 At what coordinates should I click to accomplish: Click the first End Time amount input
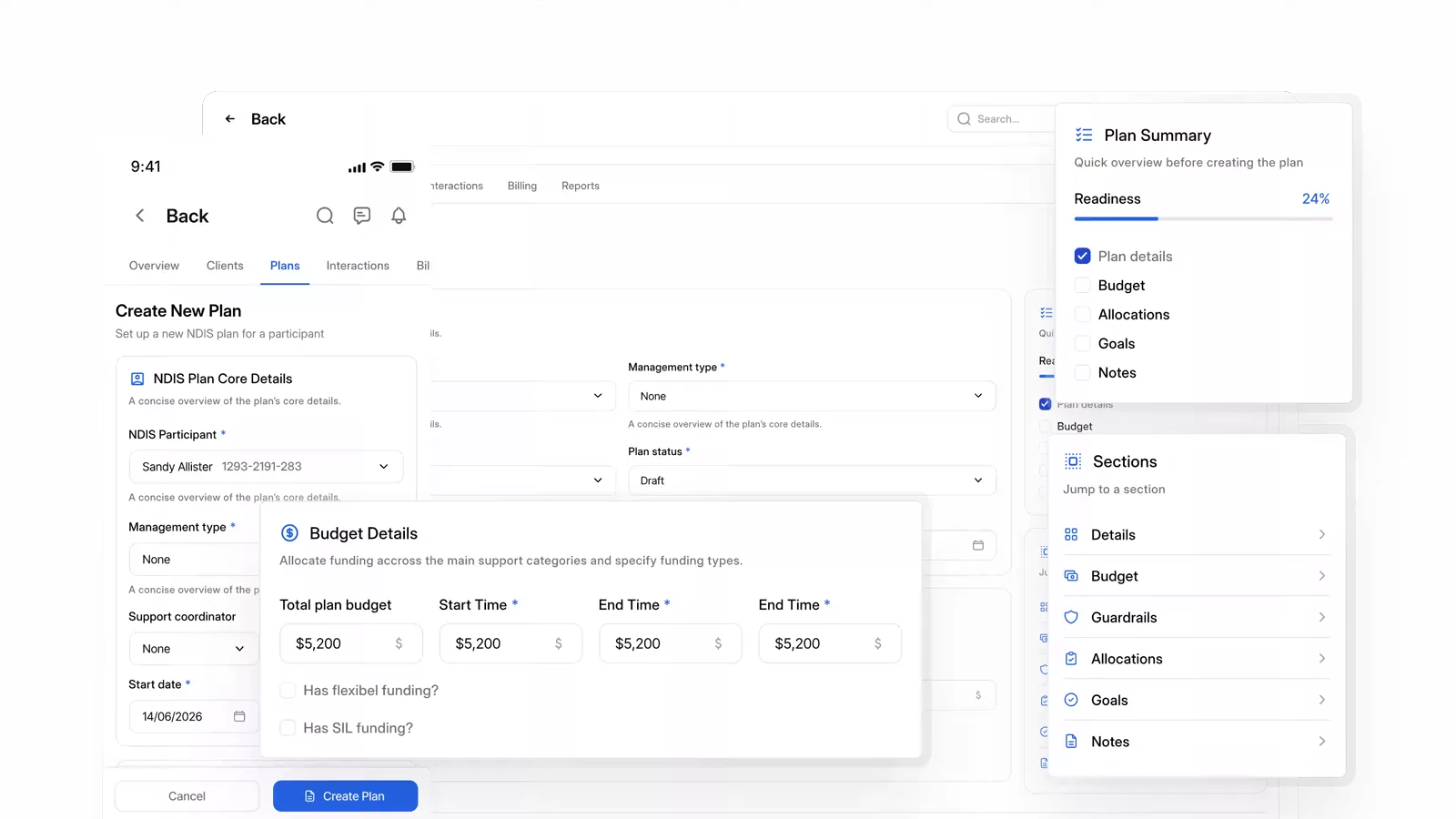point(670,643)
